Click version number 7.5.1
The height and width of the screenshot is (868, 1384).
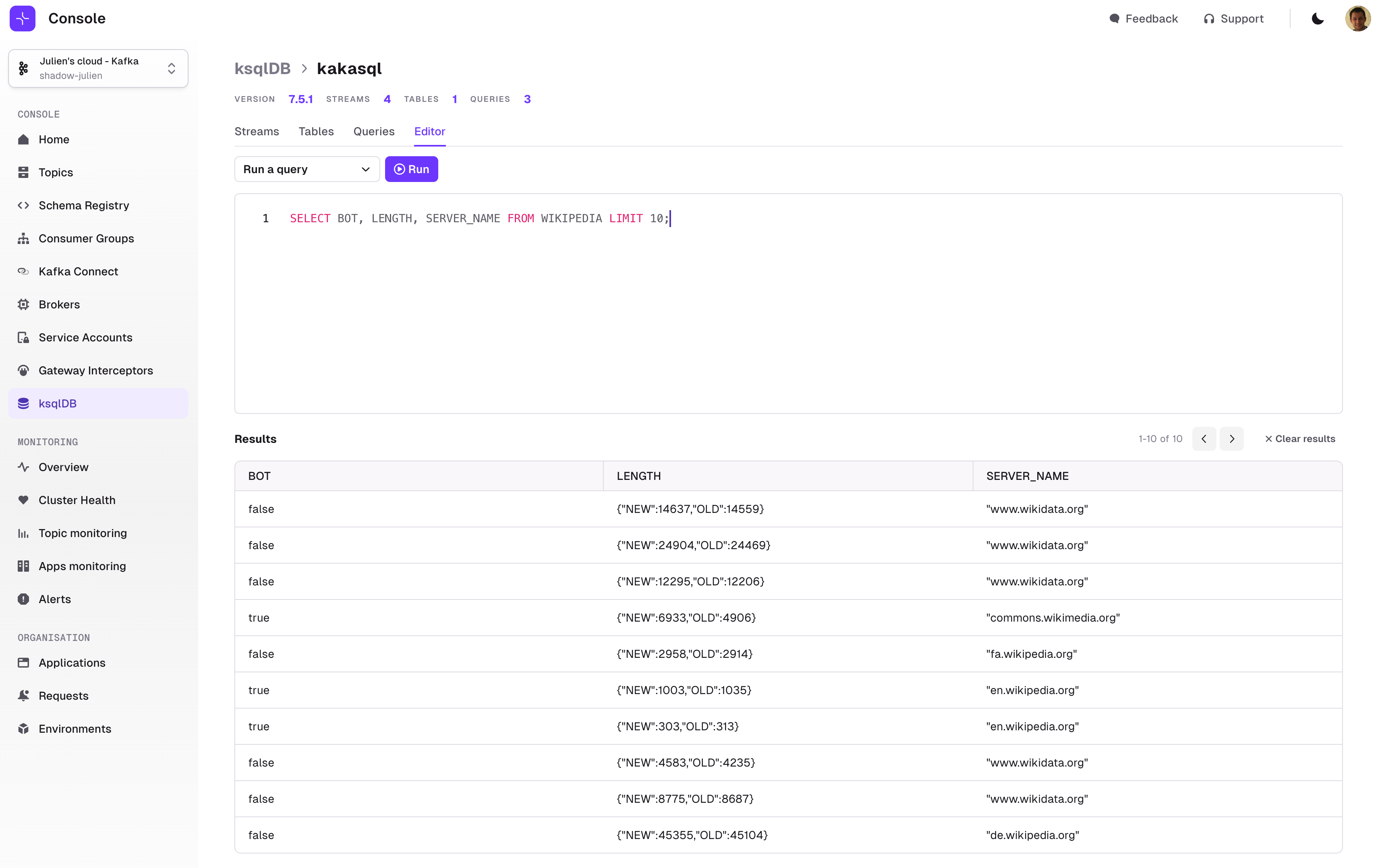pyautogui.click(x=300, y=99)
